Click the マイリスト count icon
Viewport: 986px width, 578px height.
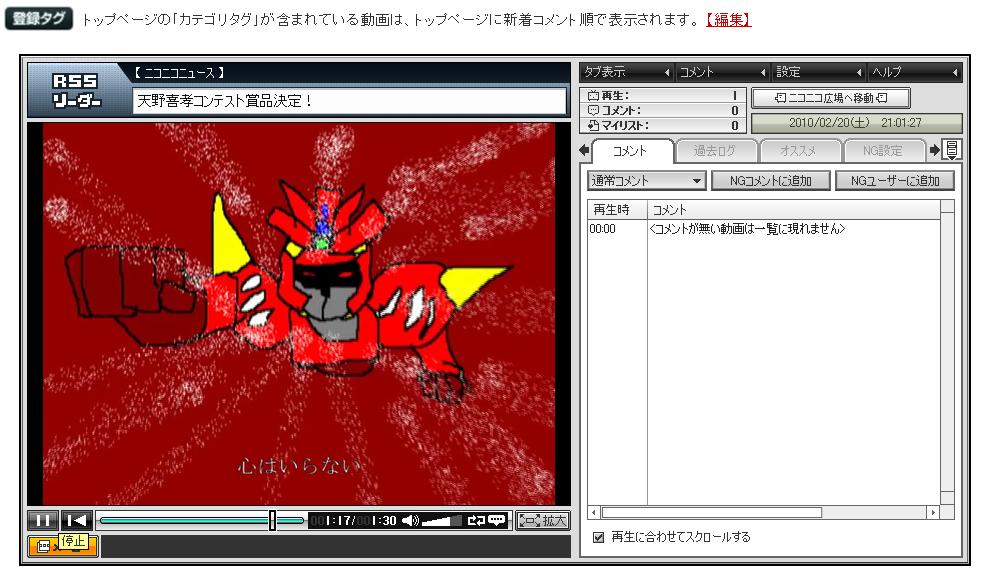593,125
